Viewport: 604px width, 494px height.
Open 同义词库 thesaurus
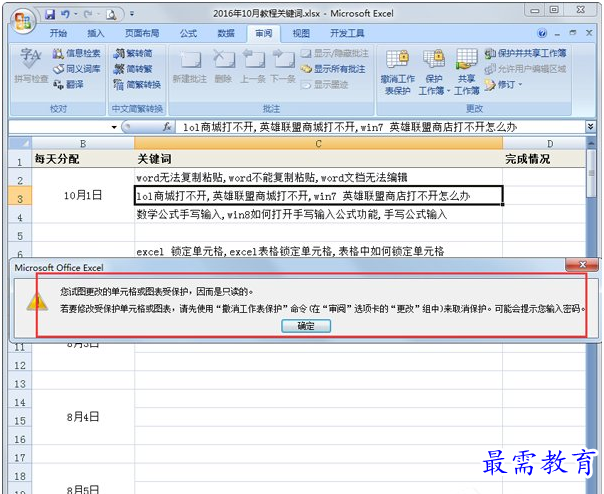tap(77, 69)
